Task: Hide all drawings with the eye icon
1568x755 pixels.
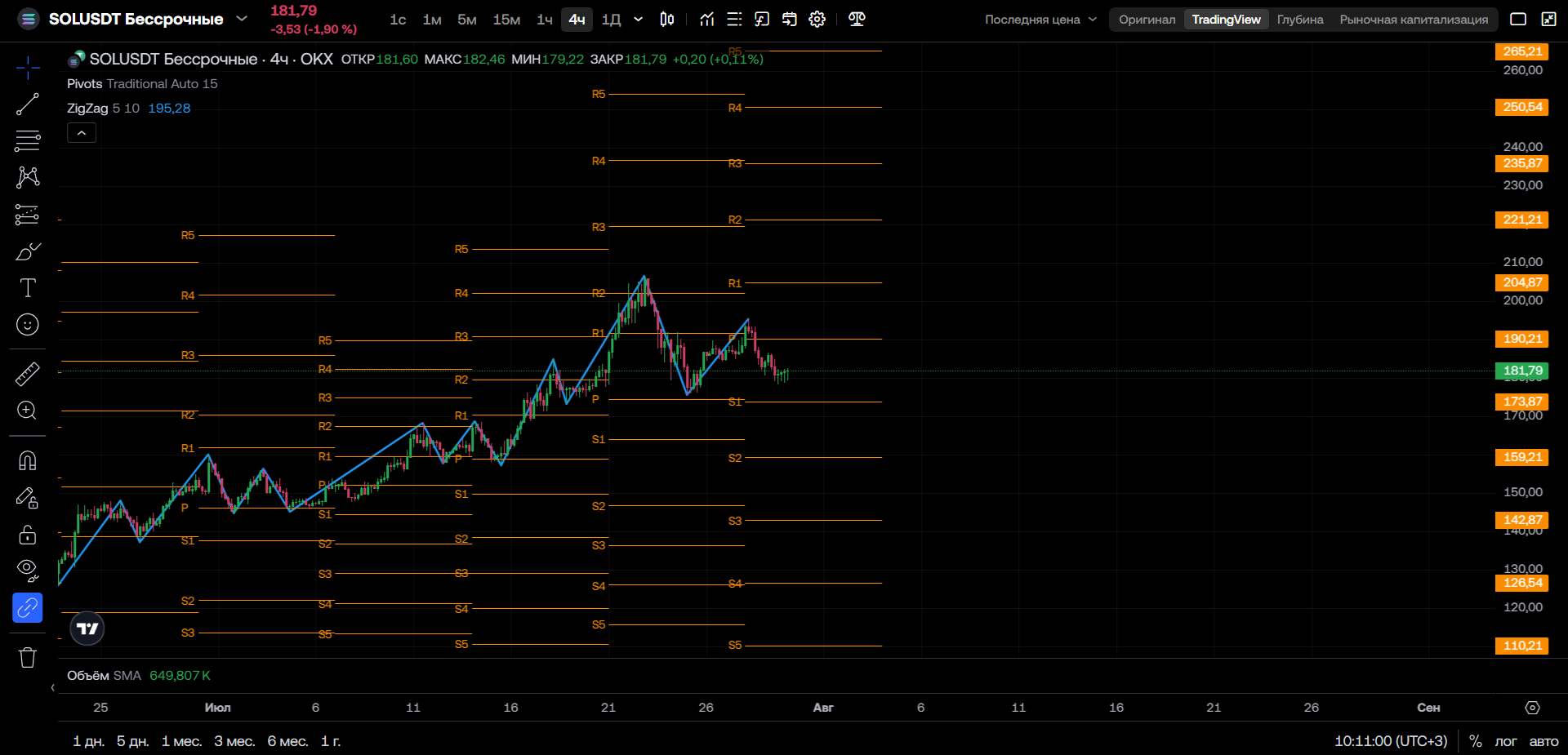Action: 27,571
